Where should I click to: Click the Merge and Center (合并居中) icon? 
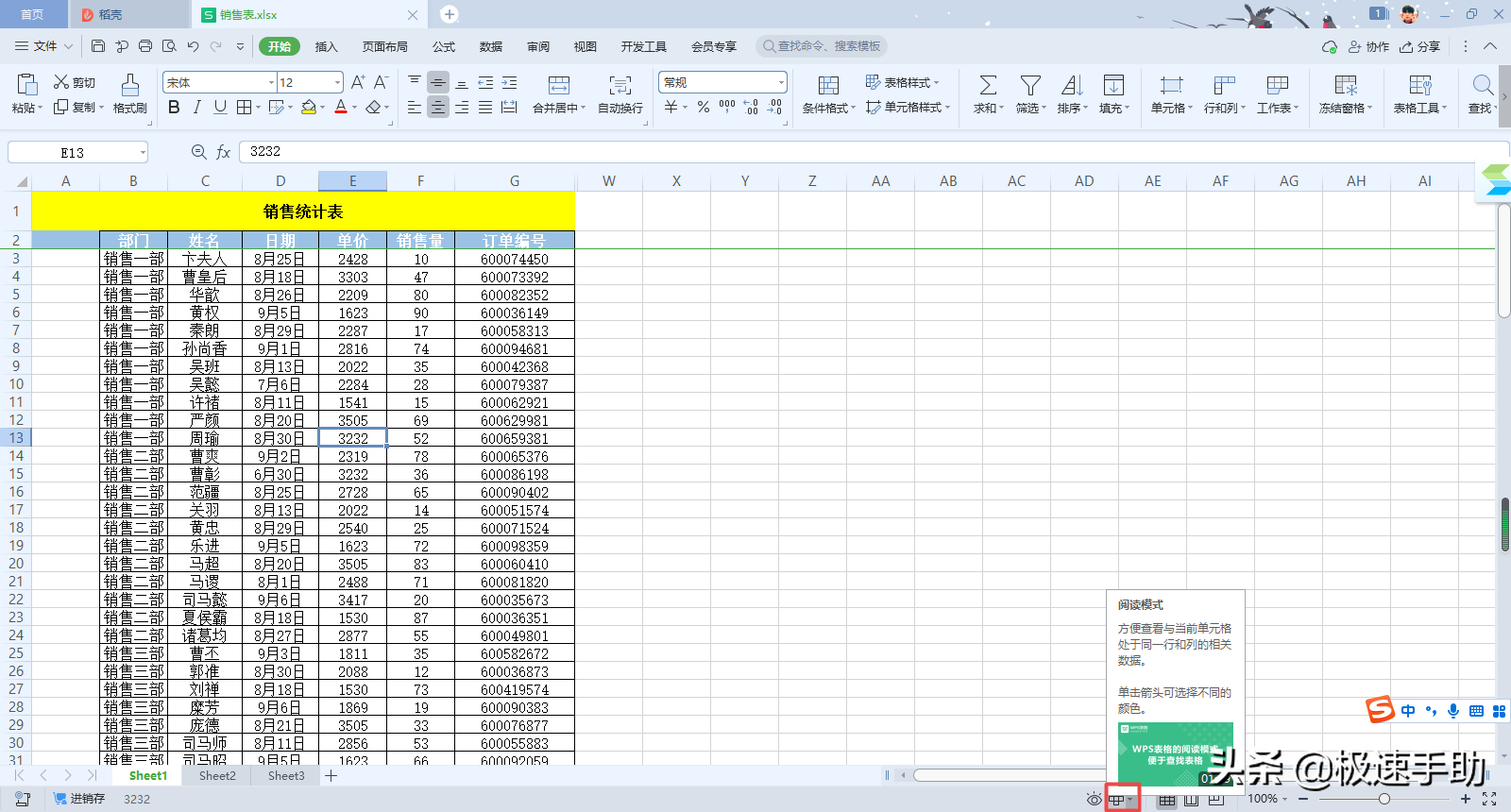coord(559,86)
